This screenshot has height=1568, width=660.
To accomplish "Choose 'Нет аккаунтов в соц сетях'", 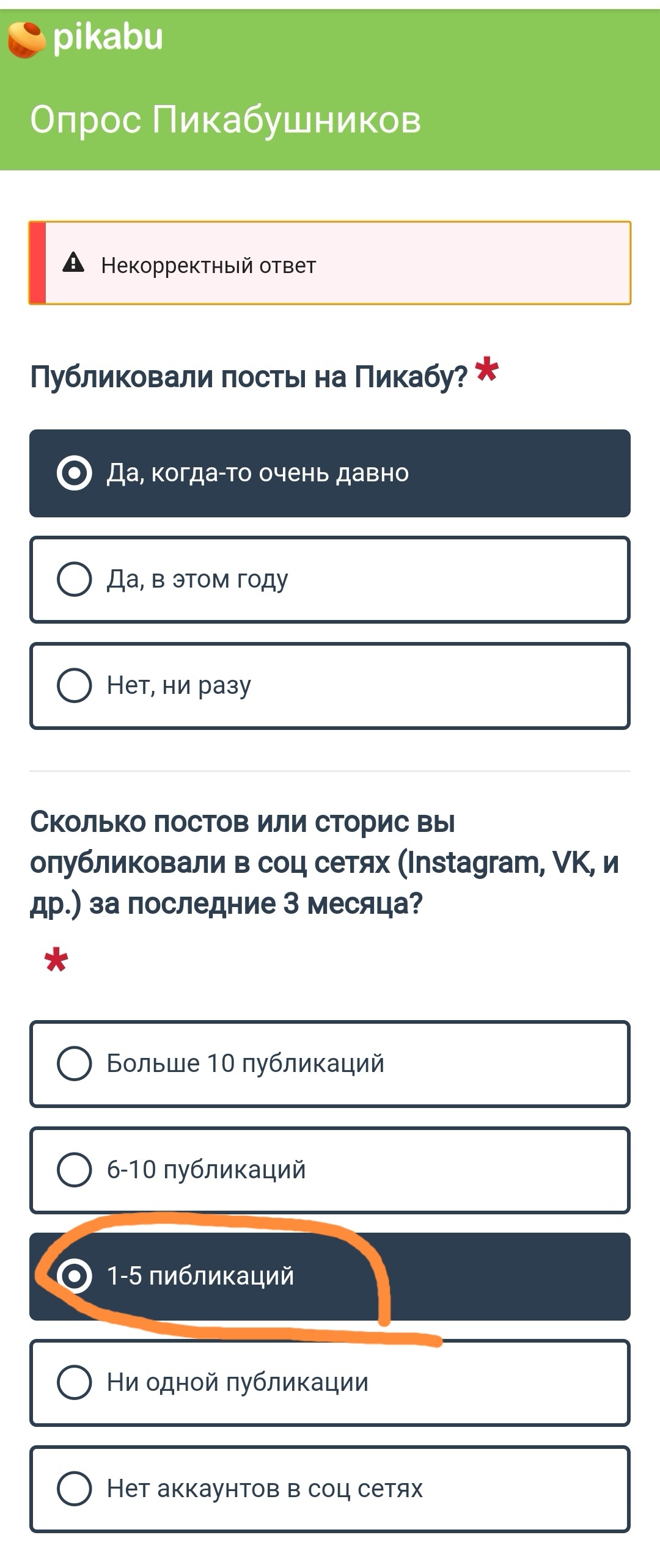I will [330, 1489].
